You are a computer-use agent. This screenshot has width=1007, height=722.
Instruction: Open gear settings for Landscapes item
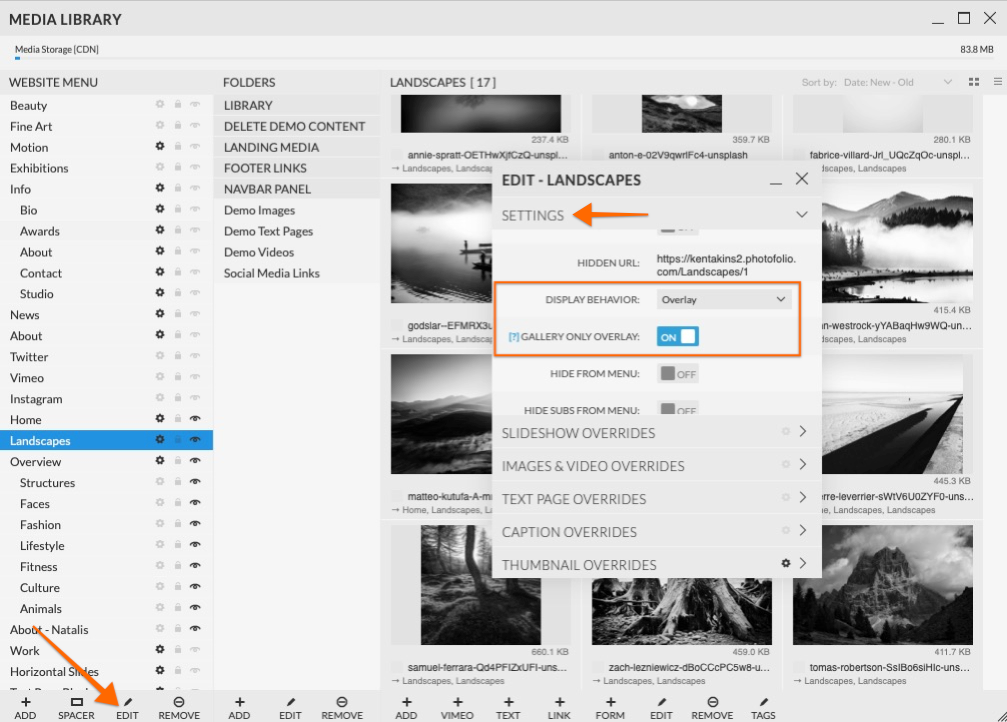(160, 439)
